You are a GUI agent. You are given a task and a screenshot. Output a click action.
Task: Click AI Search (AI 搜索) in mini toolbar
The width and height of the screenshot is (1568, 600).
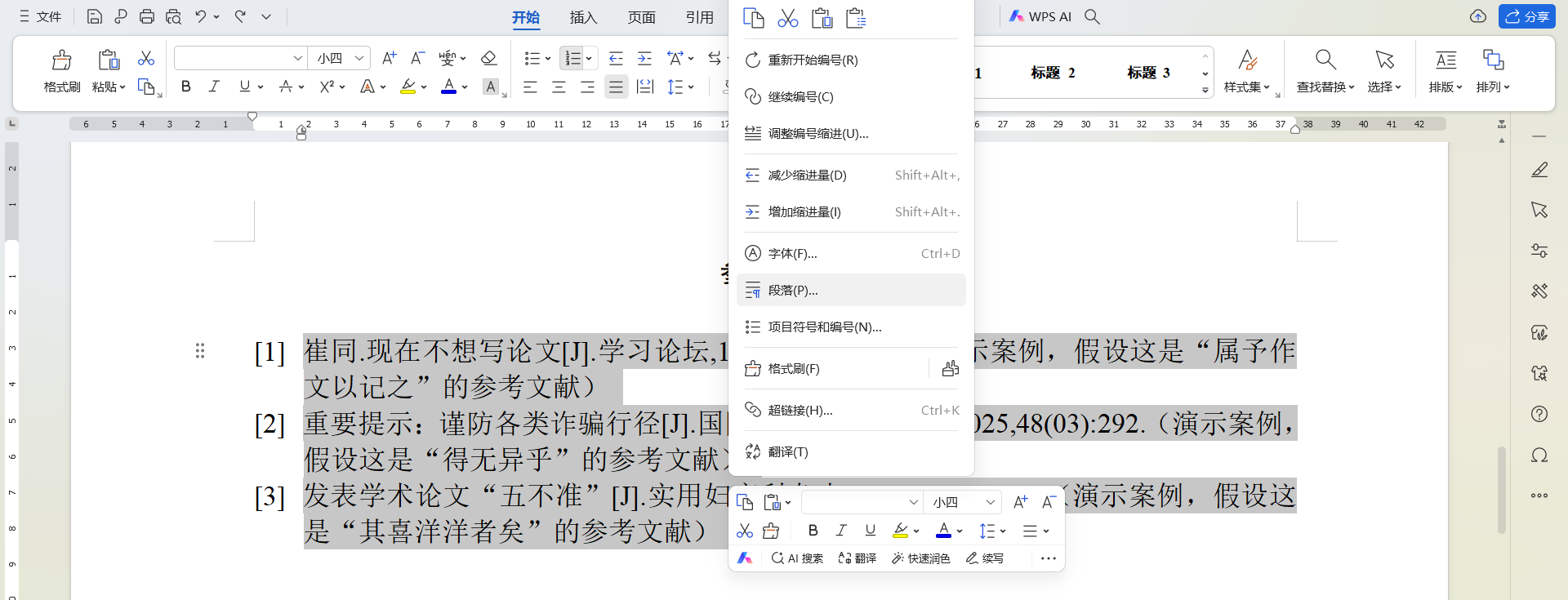click(797, 558)
